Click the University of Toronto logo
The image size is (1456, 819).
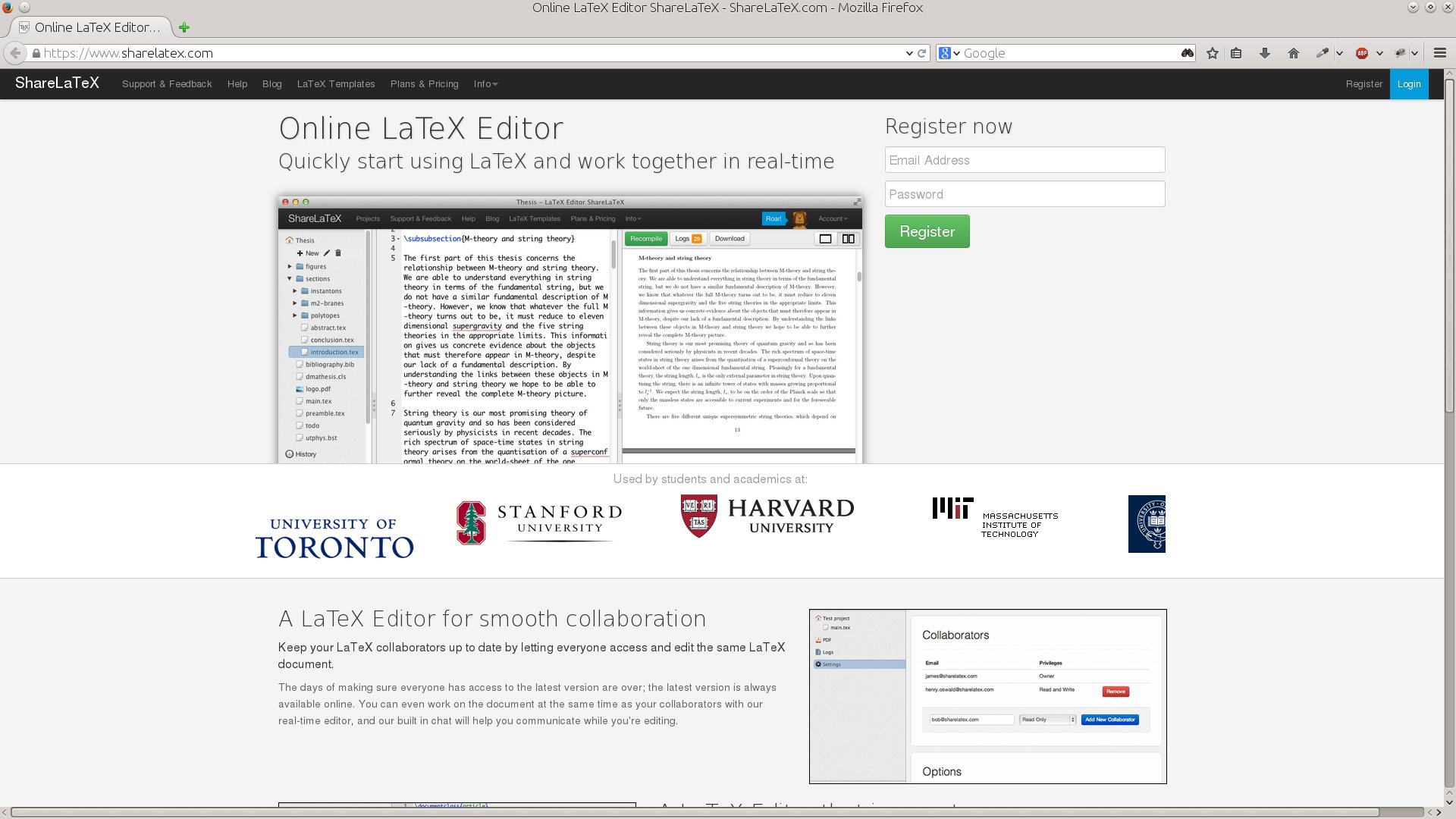[x=334, y=538]
